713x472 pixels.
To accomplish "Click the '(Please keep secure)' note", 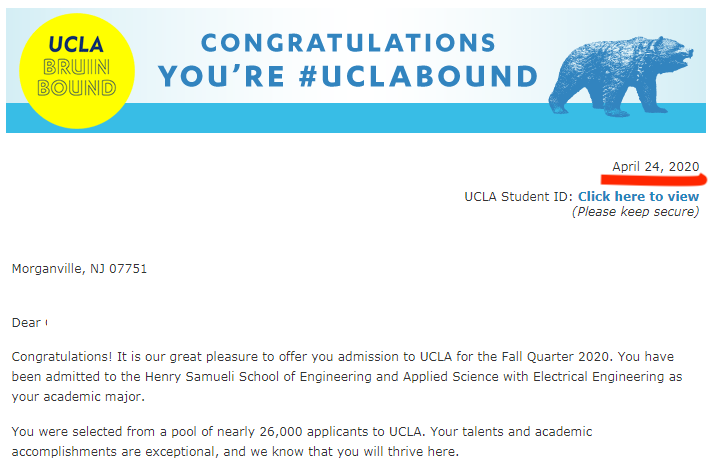I will (x=635, y=212).
